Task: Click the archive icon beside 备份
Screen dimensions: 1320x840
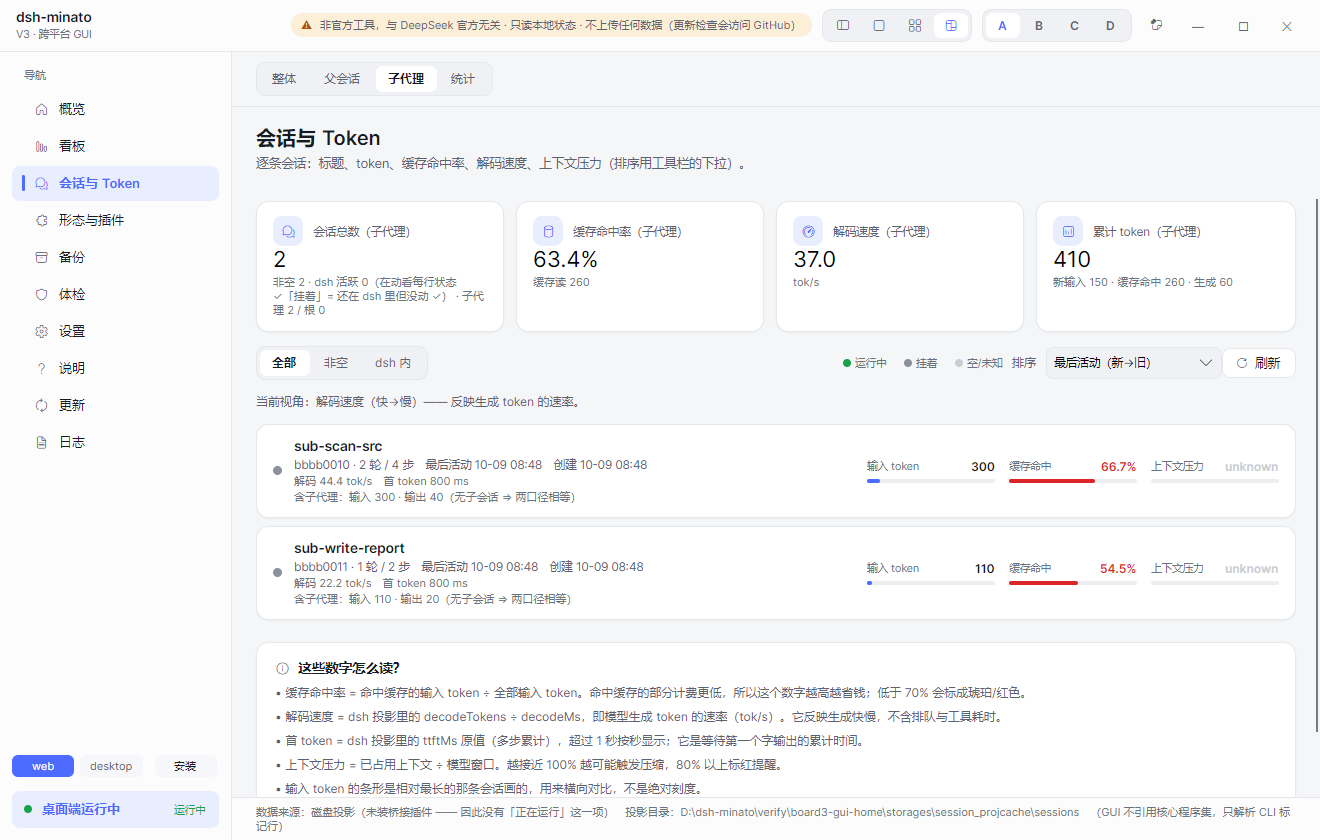Action: coord(41,257)
